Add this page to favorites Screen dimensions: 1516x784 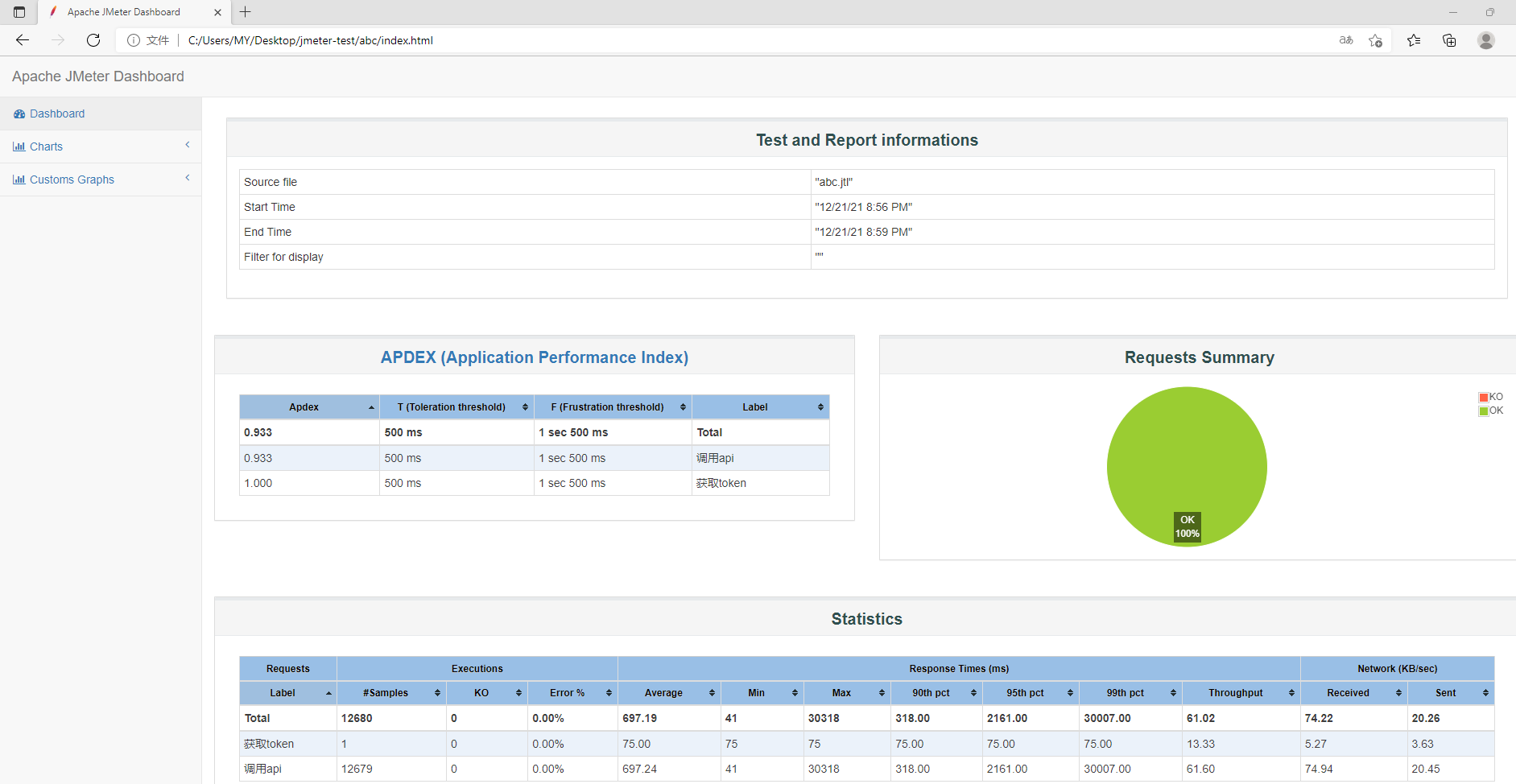pyautogui.click(x=1375, y=40)
